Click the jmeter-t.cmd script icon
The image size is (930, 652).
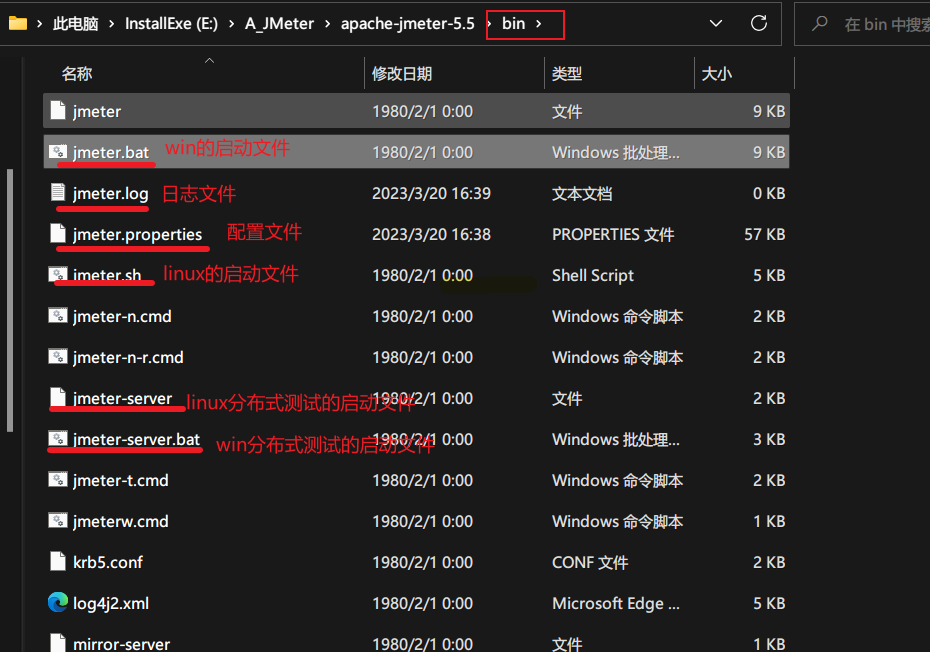pyautogui.click(x=58, y=479)
